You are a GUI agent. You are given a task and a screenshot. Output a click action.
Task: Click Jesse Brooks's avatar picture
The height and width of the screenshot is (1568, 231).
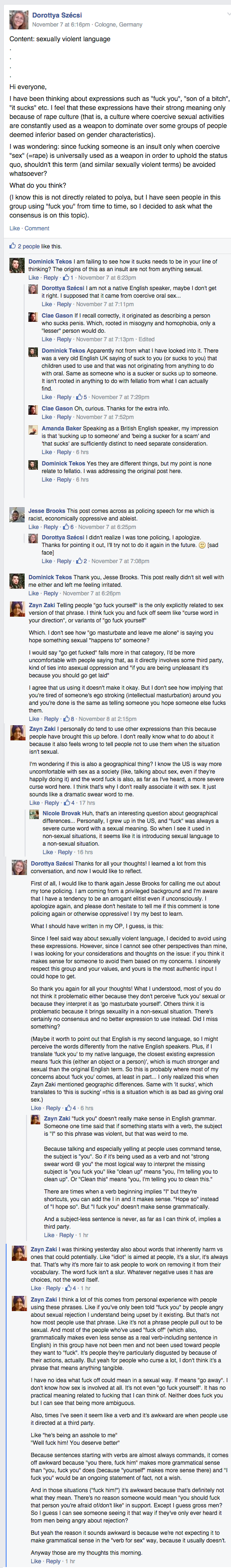(x=17, y=516)
